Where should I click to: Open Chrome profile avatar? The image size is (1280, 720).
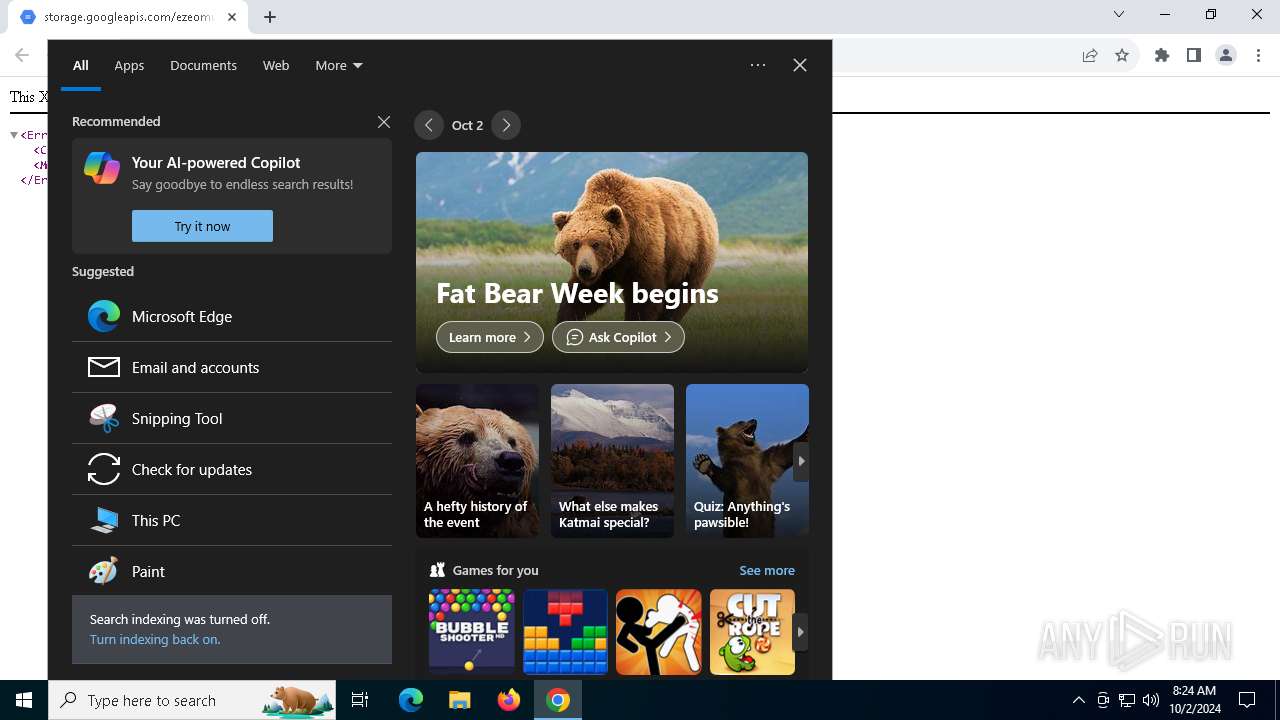(1226, 56)
